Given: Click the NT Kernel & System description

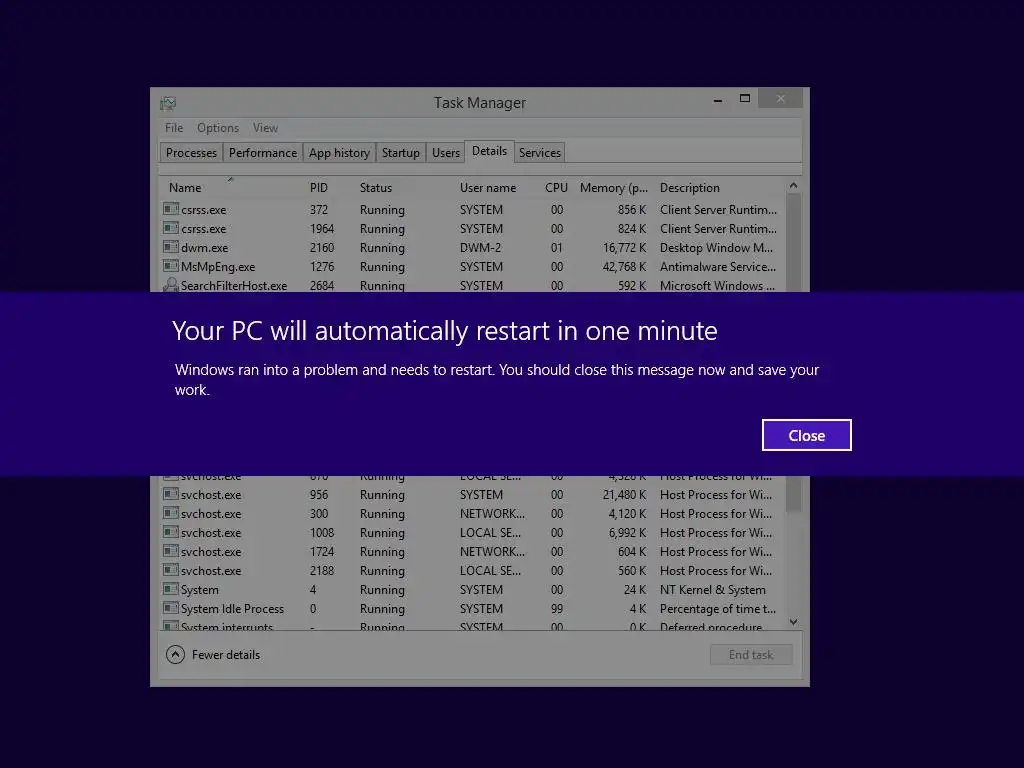Looking at the screenshot, I should point(712,590).
